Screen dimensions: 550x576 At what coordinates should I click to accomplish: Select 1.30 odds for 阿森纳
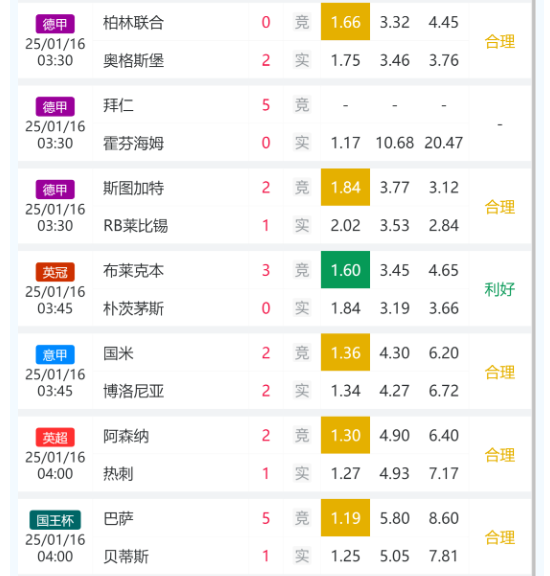coord(345,435)
